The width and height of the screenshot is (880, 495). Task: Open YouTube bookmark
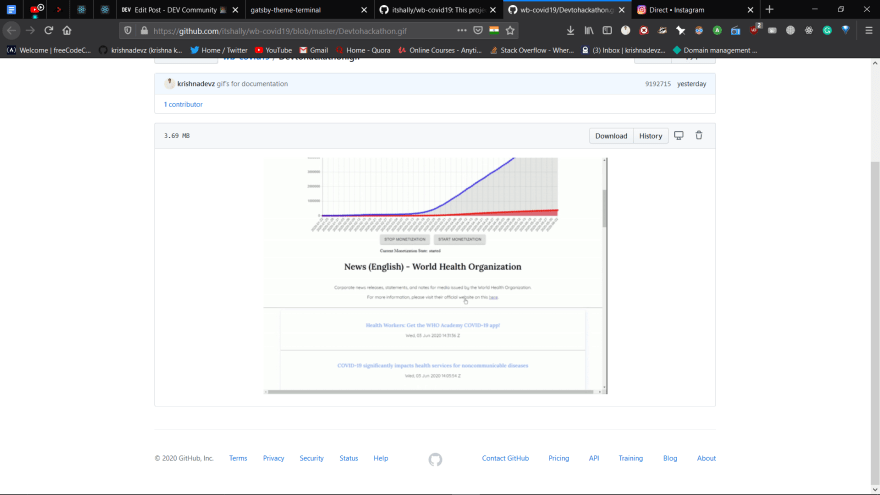tap(273, 50)
